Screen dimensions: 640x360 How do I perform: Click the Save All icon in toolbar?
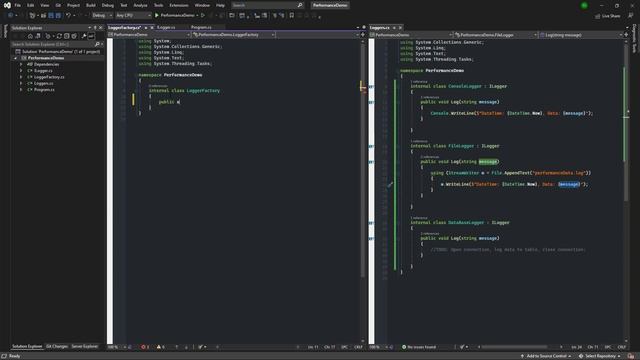[58, 15]
